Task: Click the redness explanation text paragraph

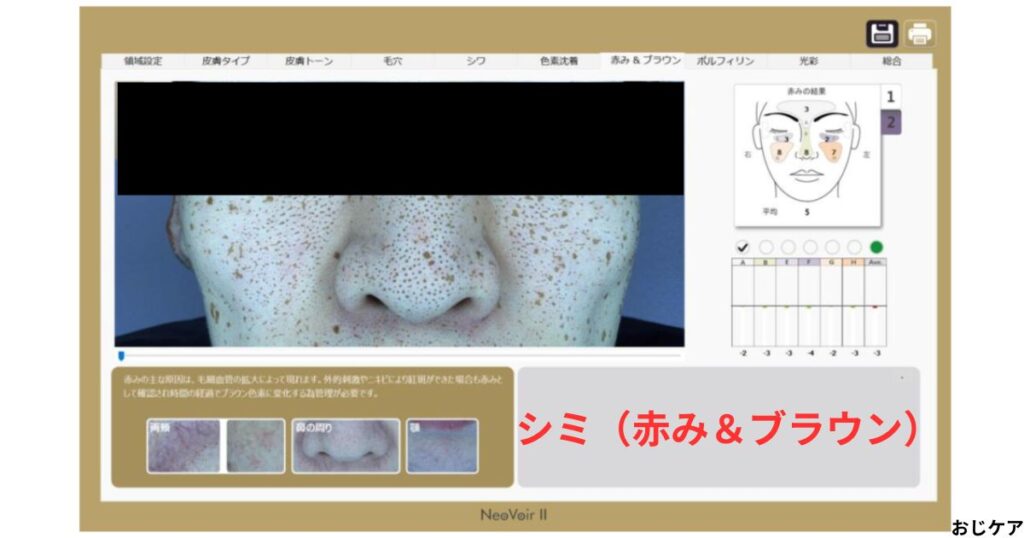Action: click(313, 386)
